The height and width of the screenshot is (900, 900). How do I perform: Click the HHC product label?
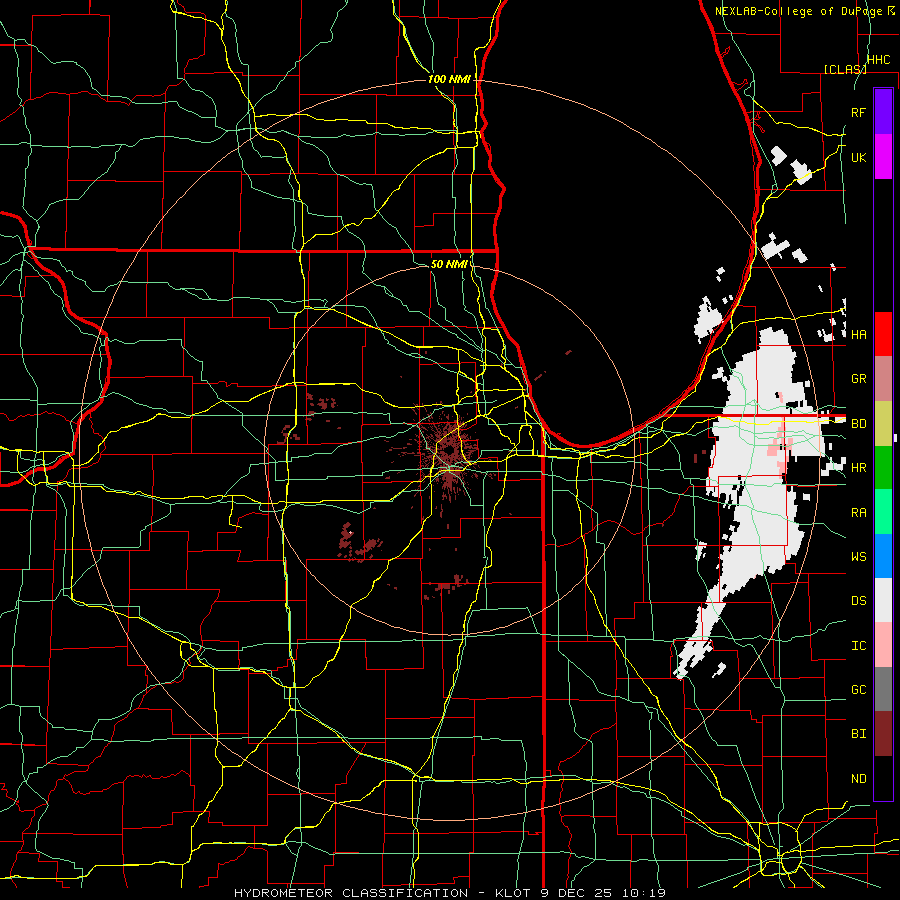point(878,60)
